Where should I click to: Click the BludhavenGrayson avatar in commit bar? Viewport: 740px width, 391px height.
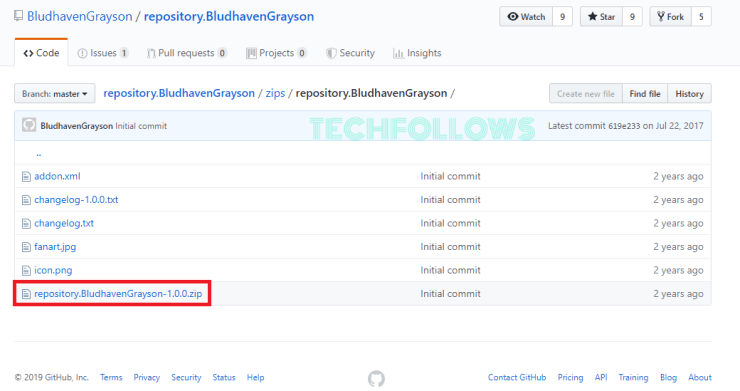tap(29, 125)
